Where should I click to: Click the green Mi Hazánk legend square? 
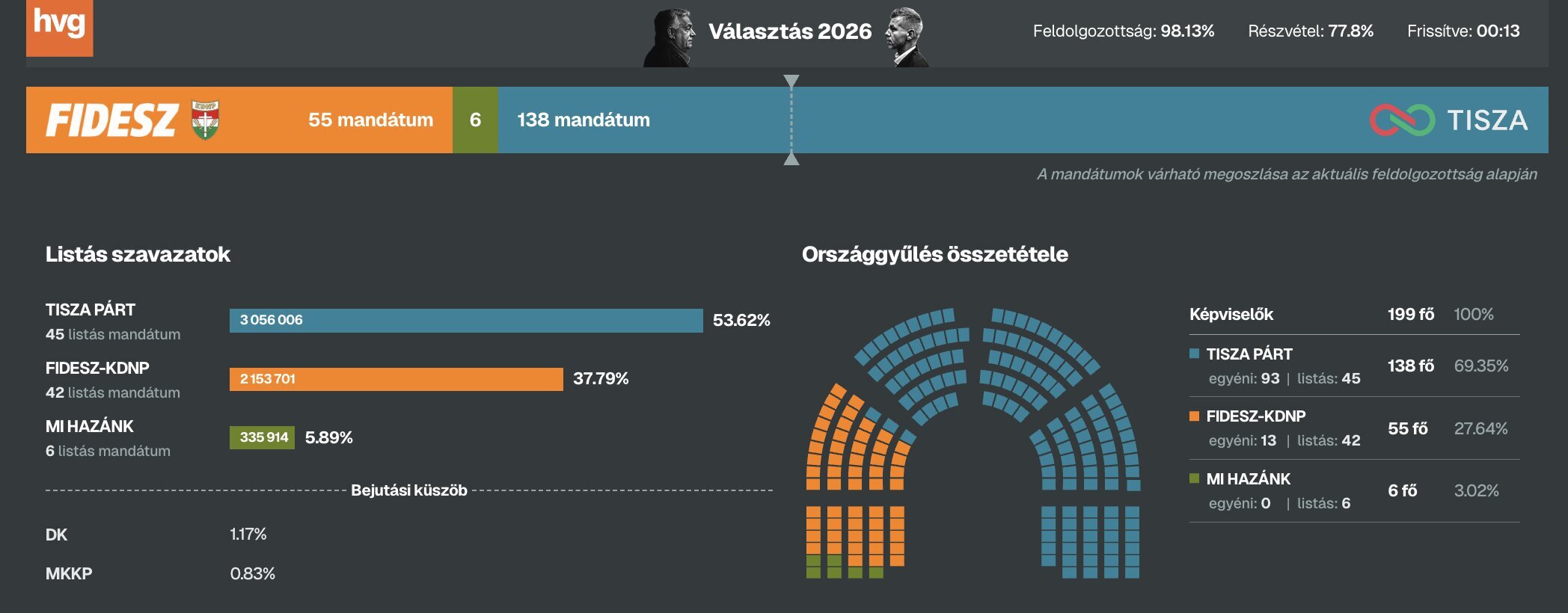1194,478
